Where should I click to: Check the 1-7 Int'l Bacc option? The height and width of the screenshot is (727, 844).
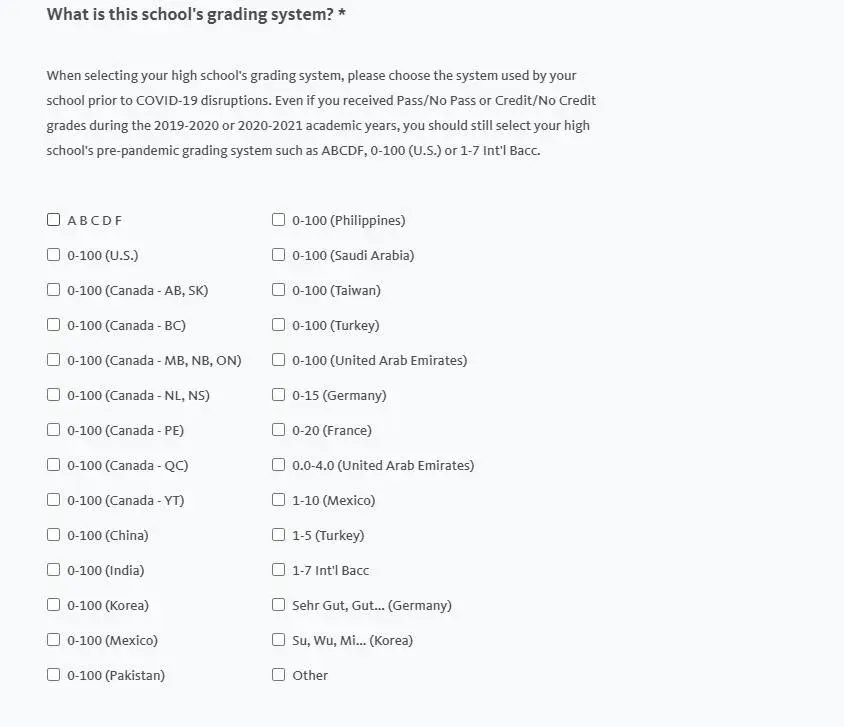[x=279, y=570]
